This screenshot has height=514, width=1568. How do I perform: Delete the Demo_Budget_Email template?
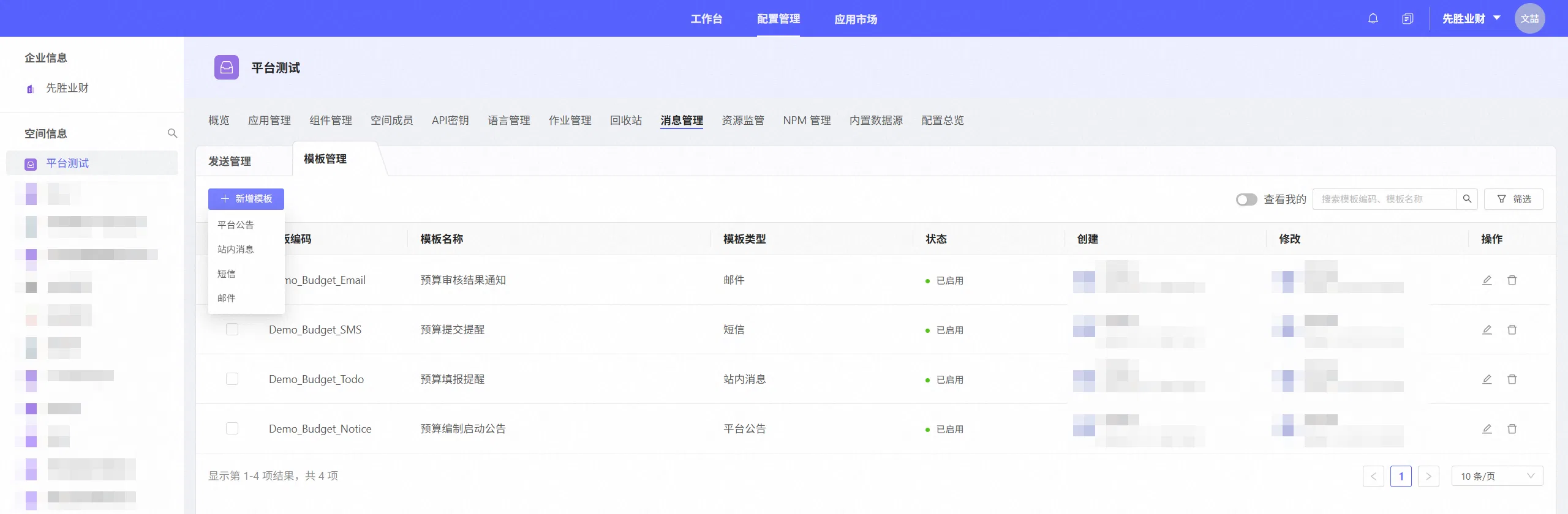pyautogui.click(x=1512, y=280)
